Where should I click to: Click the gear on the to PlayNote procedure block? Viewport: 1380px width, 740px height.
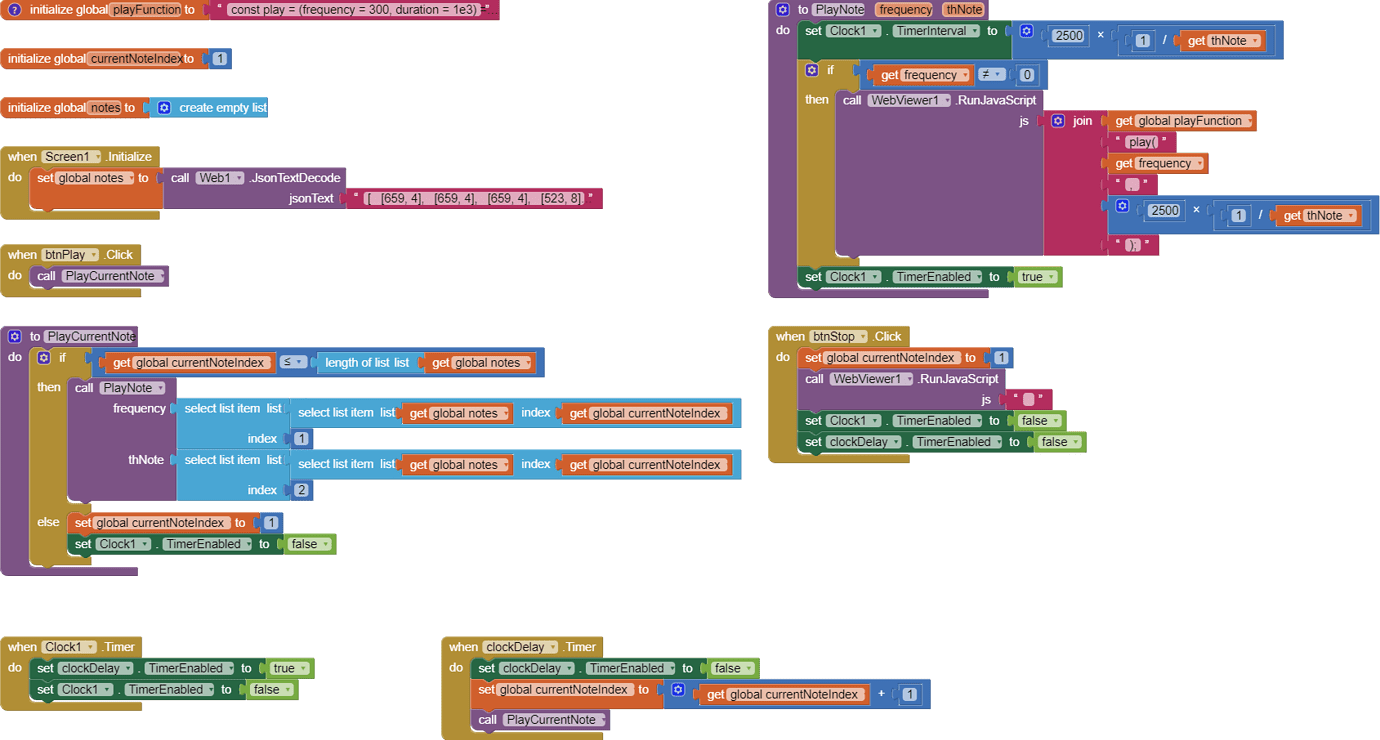[783, 9]
